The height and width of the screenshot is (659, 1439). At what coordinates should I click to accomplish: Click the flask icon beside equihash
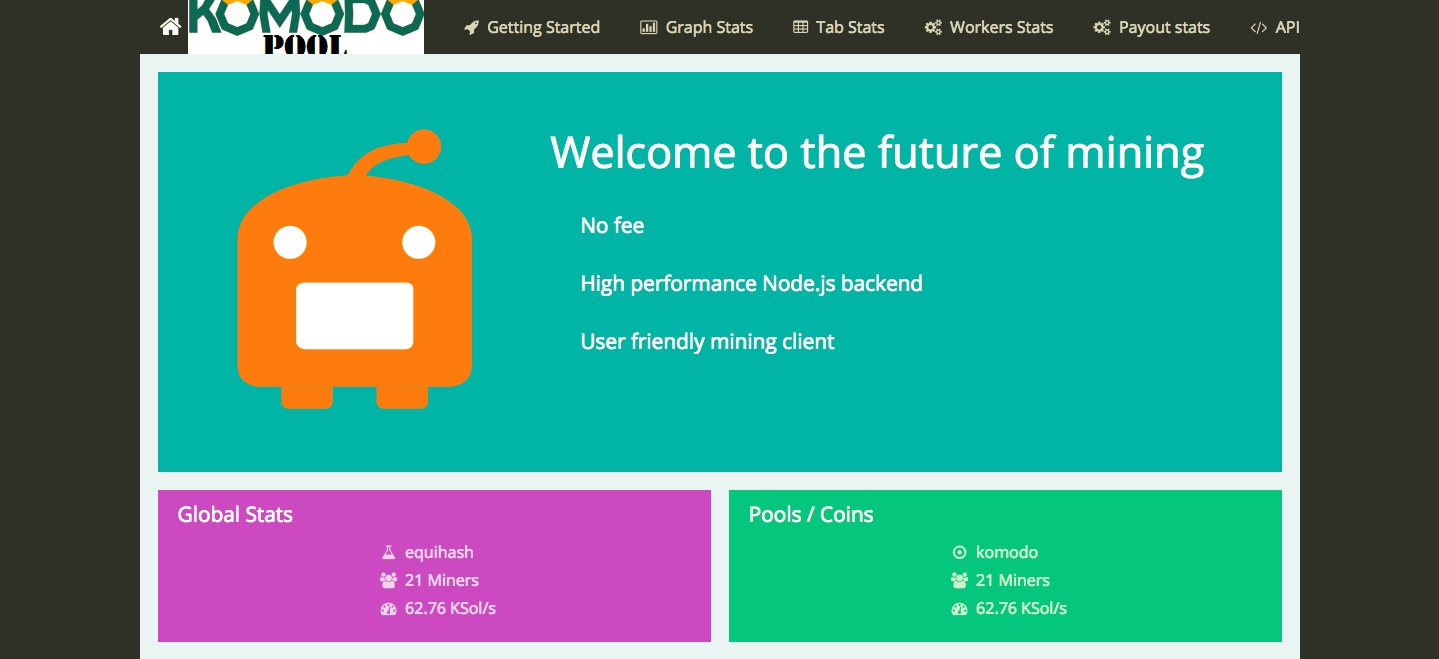tap(389, 552)
